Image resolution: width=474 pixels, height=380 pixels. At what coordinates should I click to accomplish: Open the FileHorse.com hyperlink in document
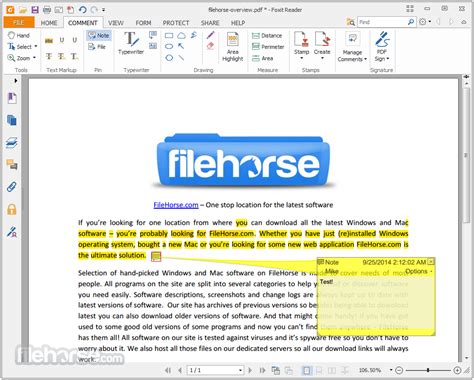click(x=176, y=205)
